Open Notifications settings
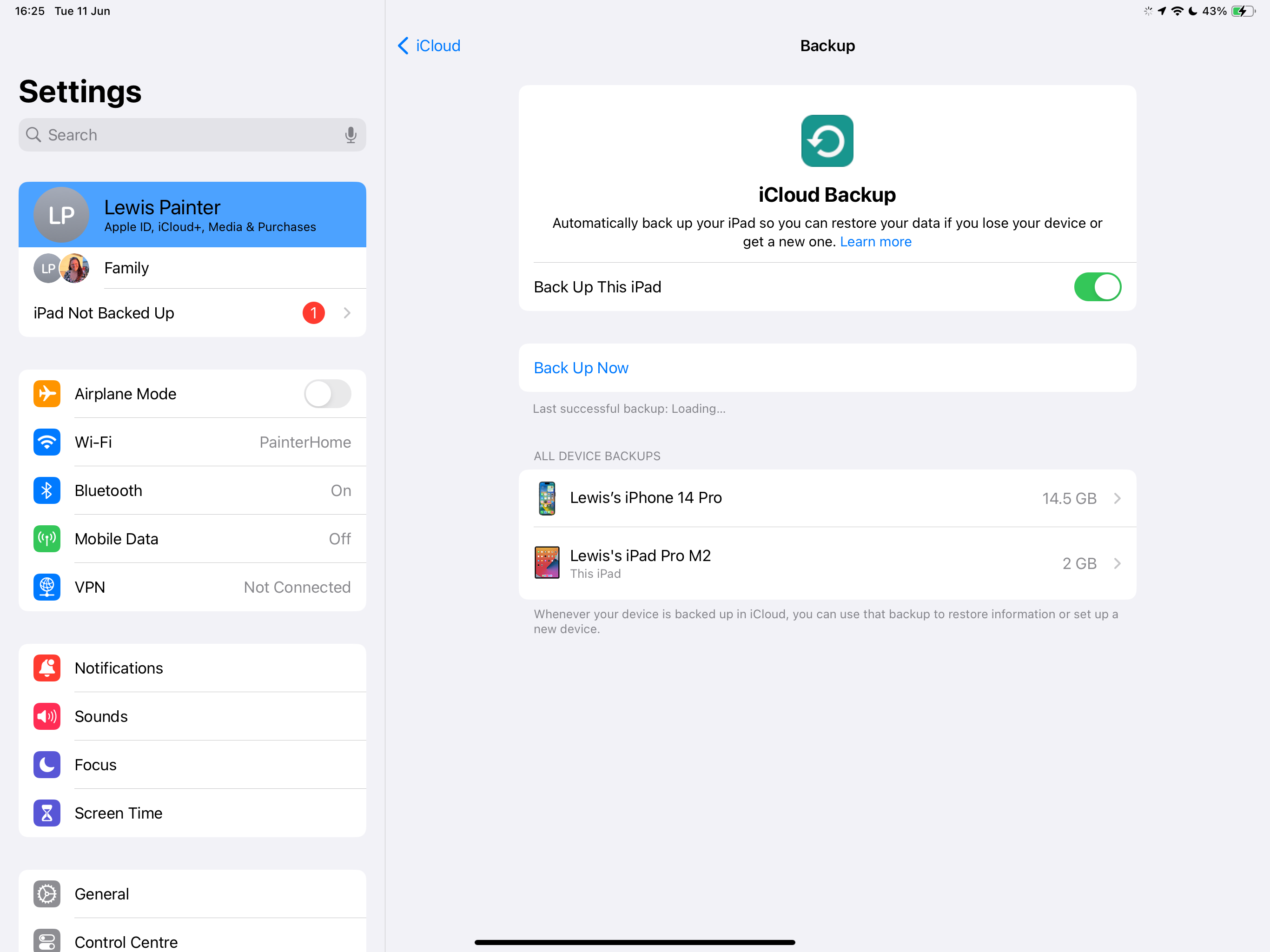 pos(192,668)
